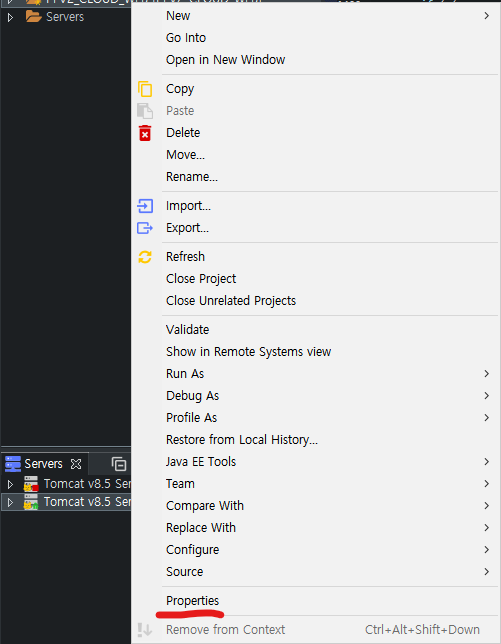The image size is (501, 644).
Task: Select Refresh menu entry
Action: [x=185, y=257]
